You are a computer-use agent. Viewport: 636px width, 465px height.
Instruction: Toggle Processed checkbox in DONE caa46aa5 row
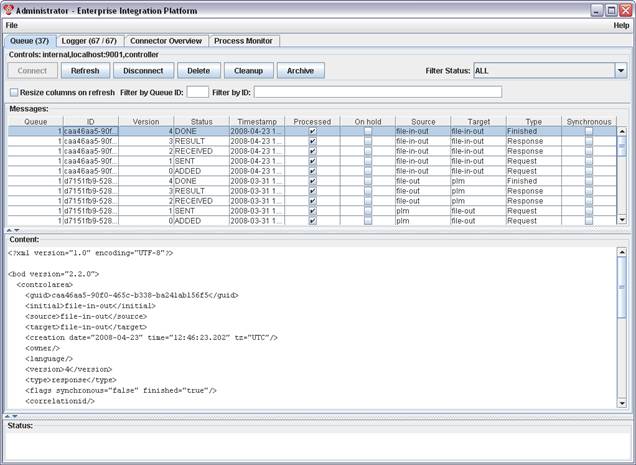312,131
